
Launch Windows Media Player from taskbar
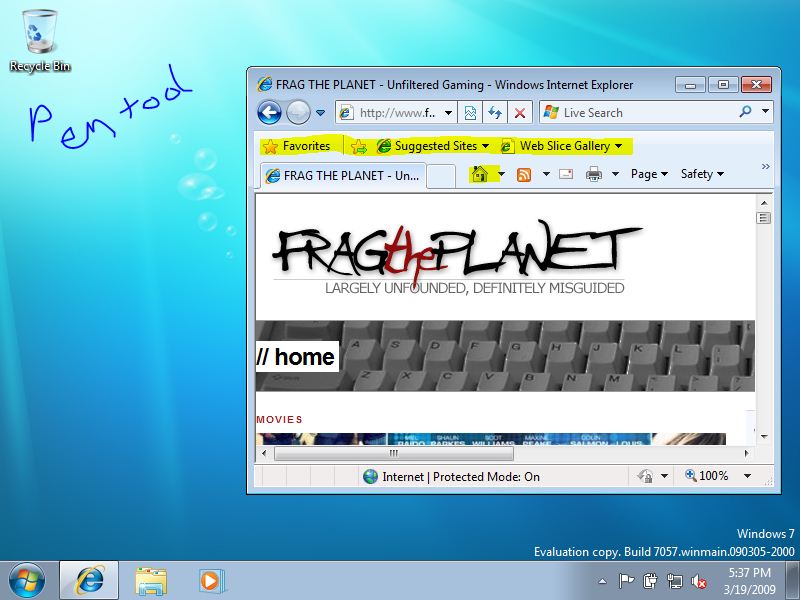click(210, 581)
